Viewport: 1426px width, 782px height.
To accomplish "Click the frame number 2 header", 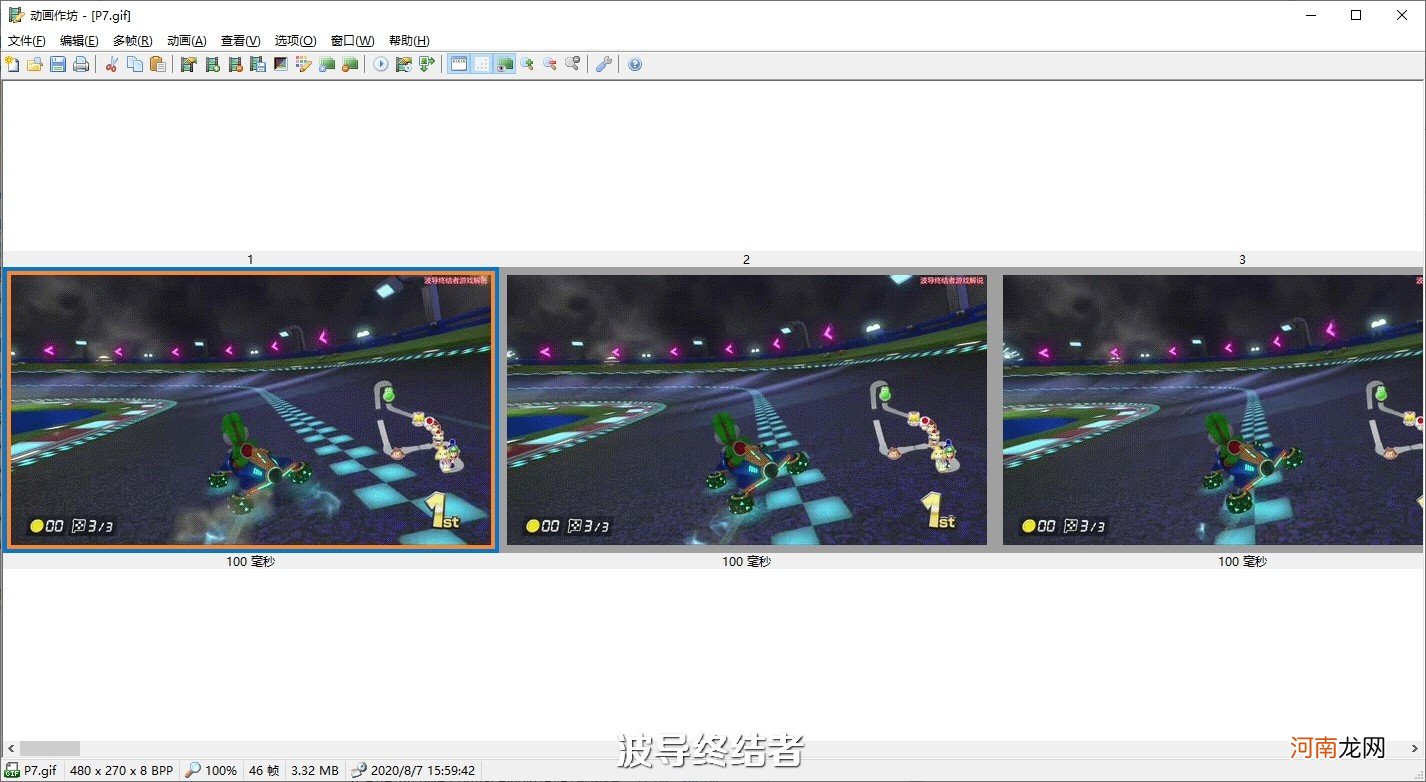I will pos(746,259).
